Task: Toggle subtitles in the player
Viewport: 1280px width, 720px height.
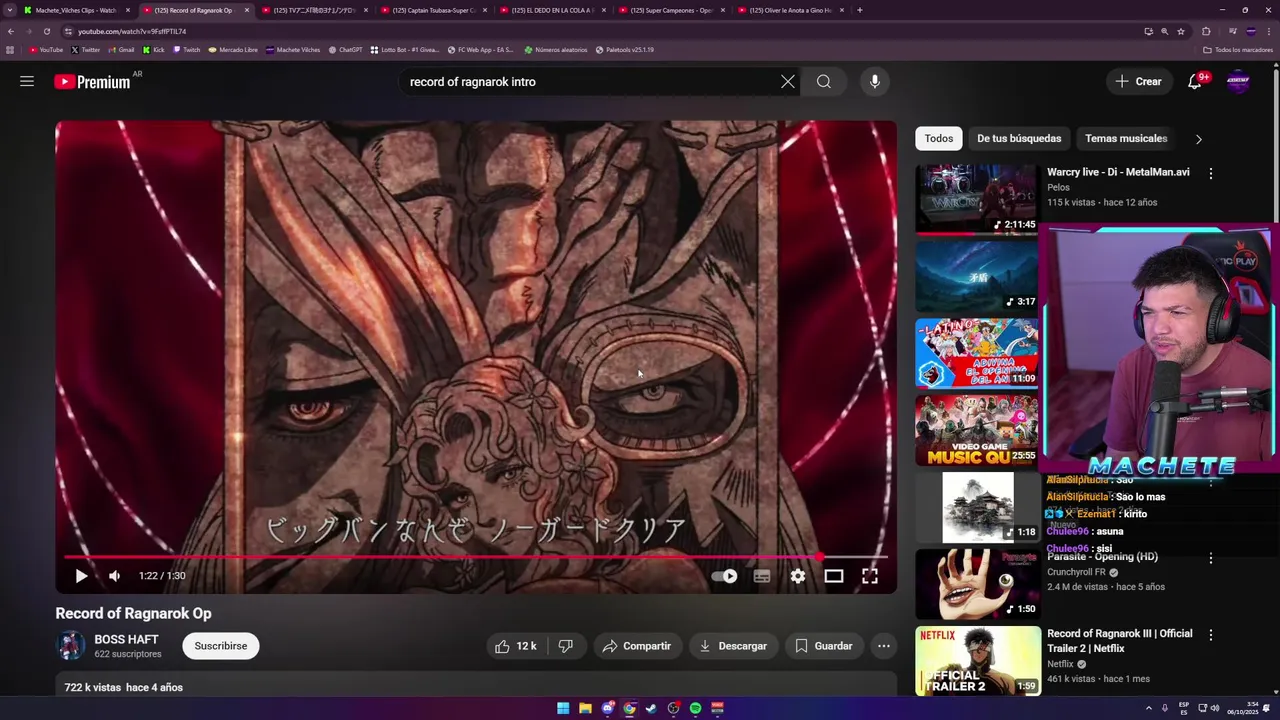Action: point(762,576)
